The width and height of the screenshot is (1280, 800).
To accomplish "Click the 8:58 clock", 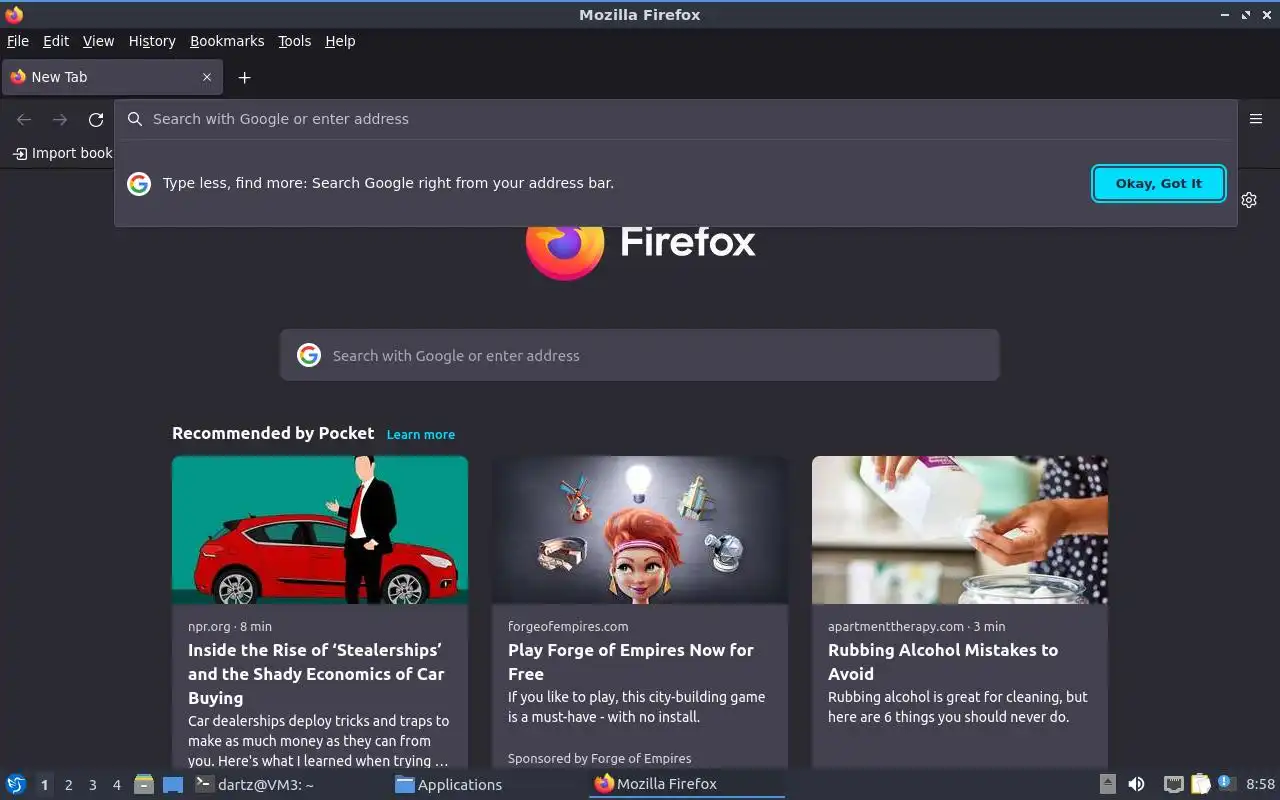I will pyautogui.click(x=1260, y=784).
